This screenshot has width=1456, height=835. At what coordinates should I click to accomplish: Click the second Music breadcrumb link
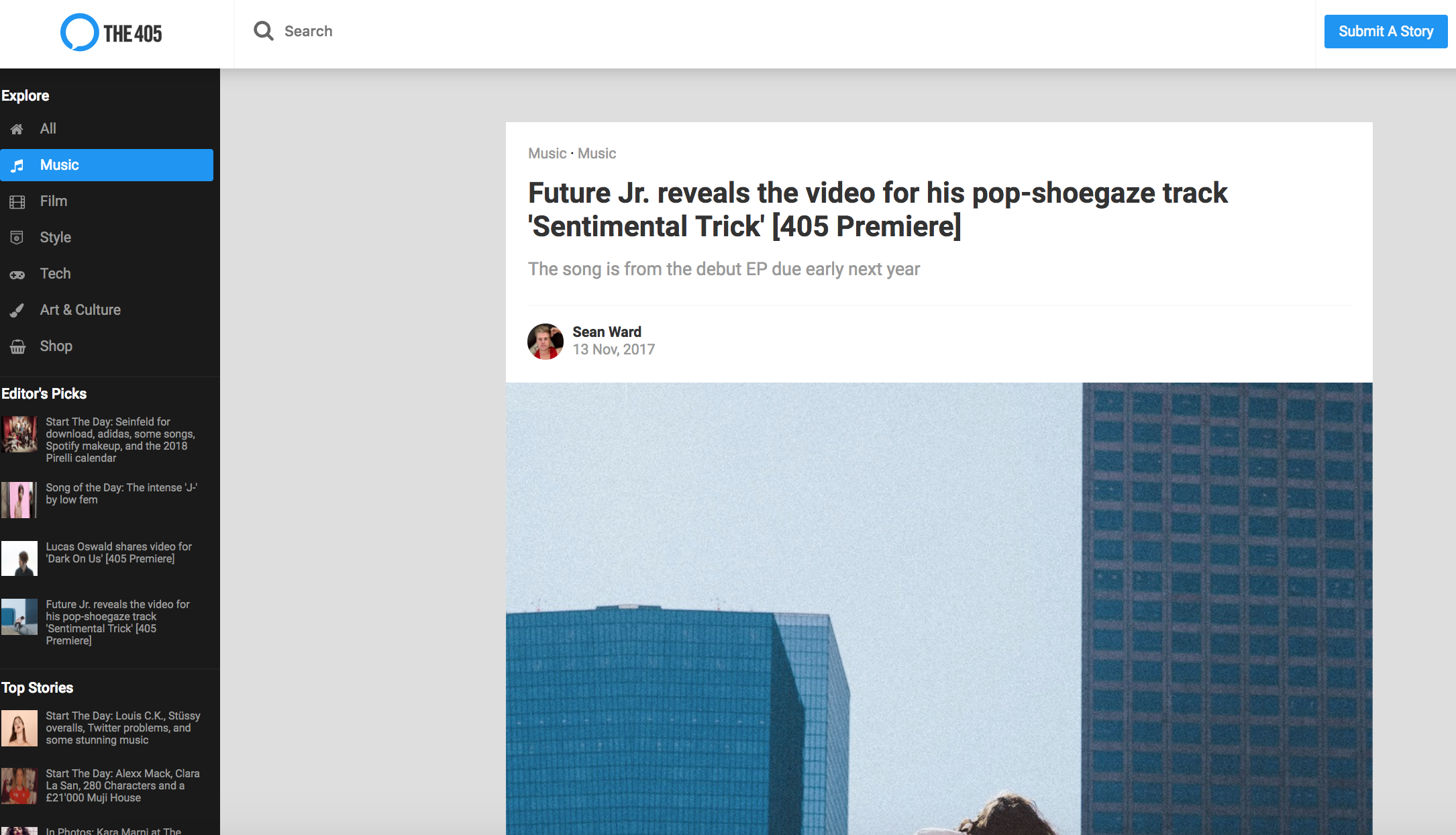(596, 154)
